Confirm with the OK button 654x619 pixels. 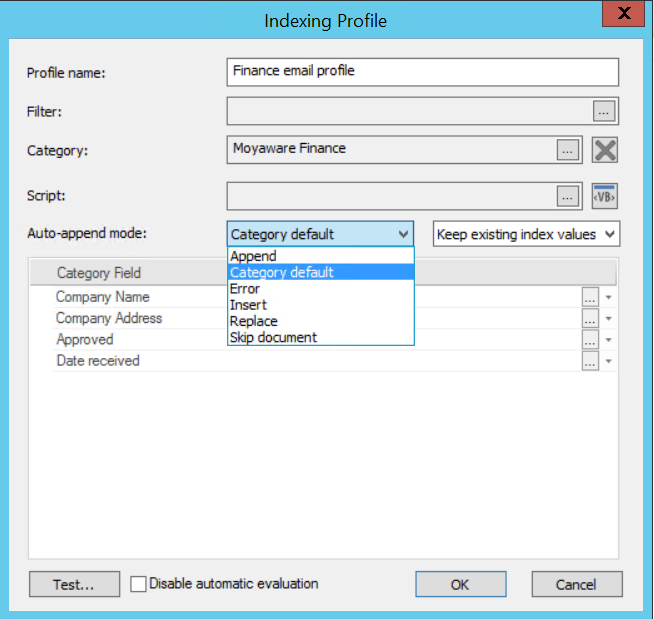[460, 584]
